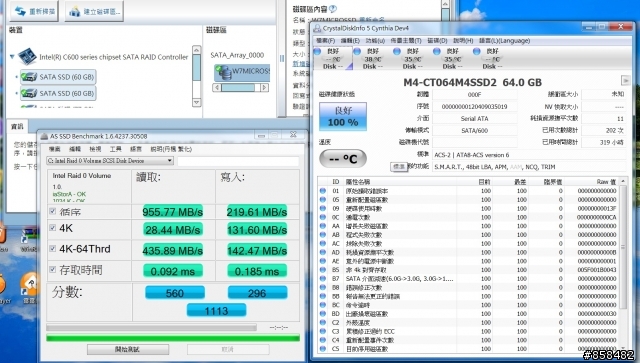
Task: Click the 955.77 MB/s sequential read result
Action: pos(173,212)
